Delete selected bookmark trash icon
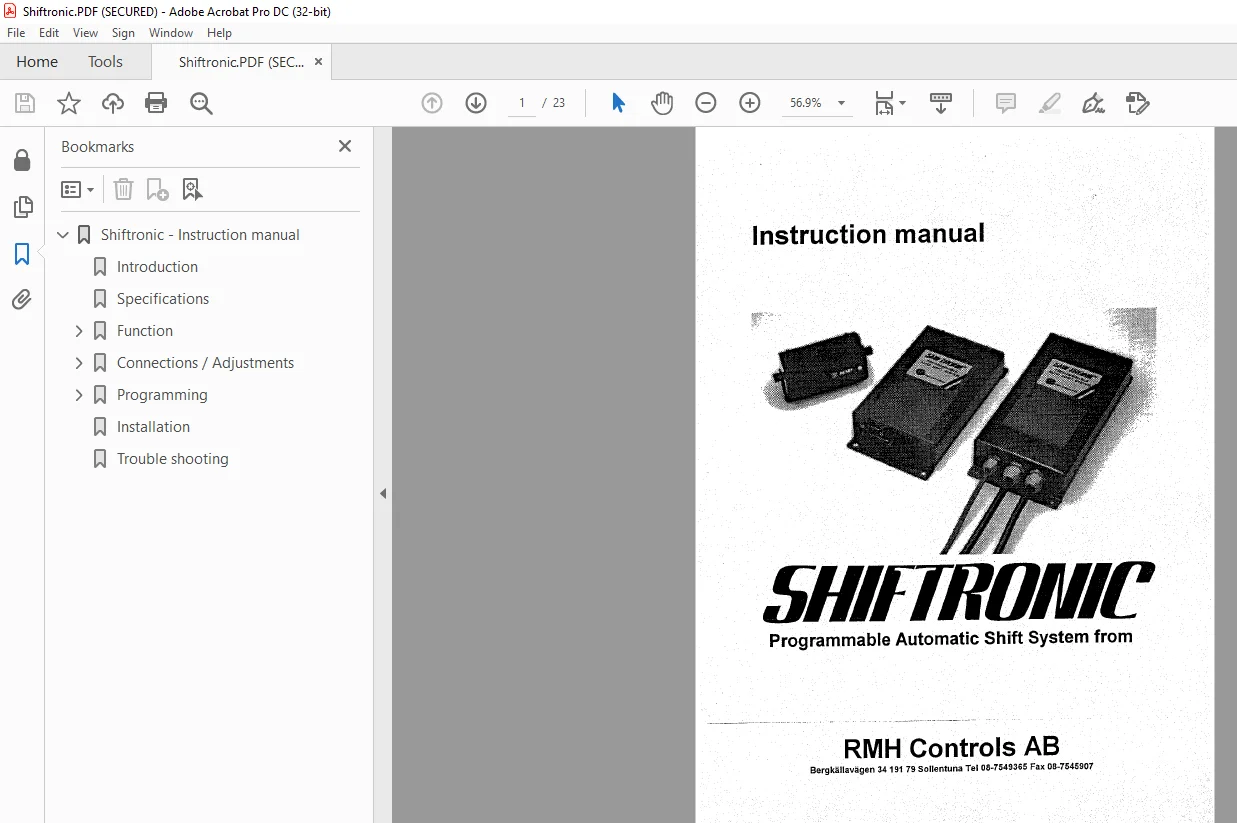1237x823 pixels. [x=123, y=189]
